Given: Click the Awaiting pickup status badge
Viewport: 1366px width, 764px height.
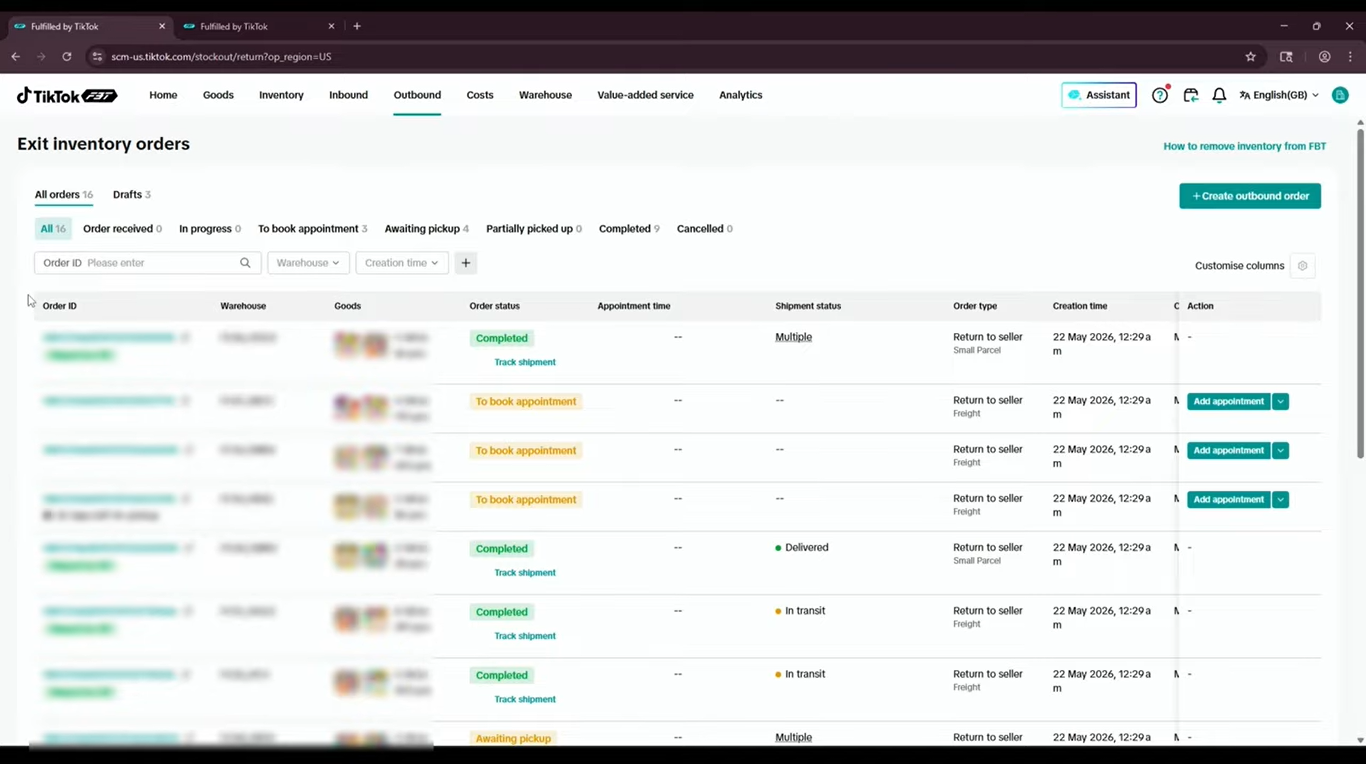Looking at the screenshot, I should (x=513, y=738).
